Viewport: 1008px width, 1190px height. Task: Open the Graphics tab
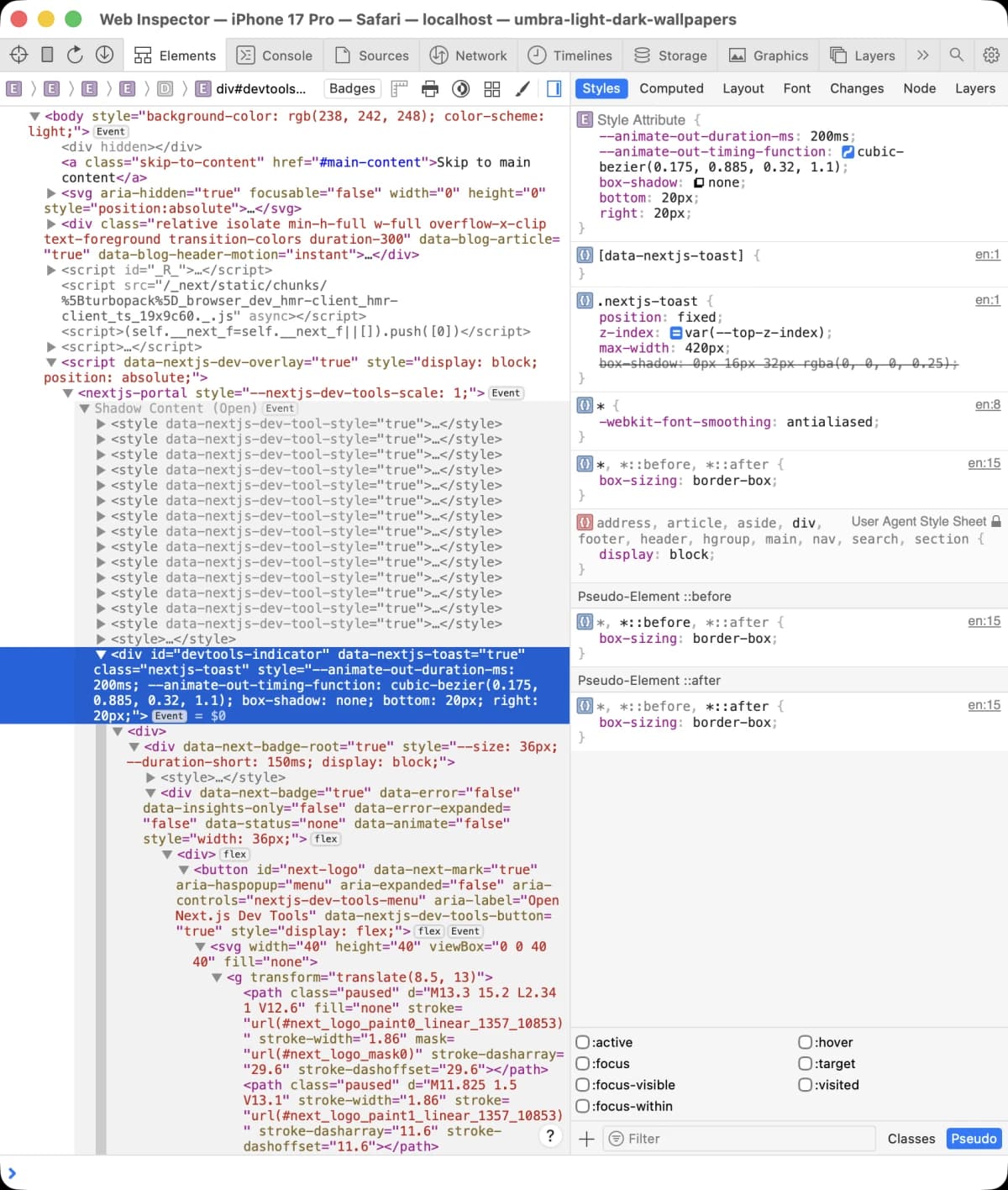click(x=769, y=55)
